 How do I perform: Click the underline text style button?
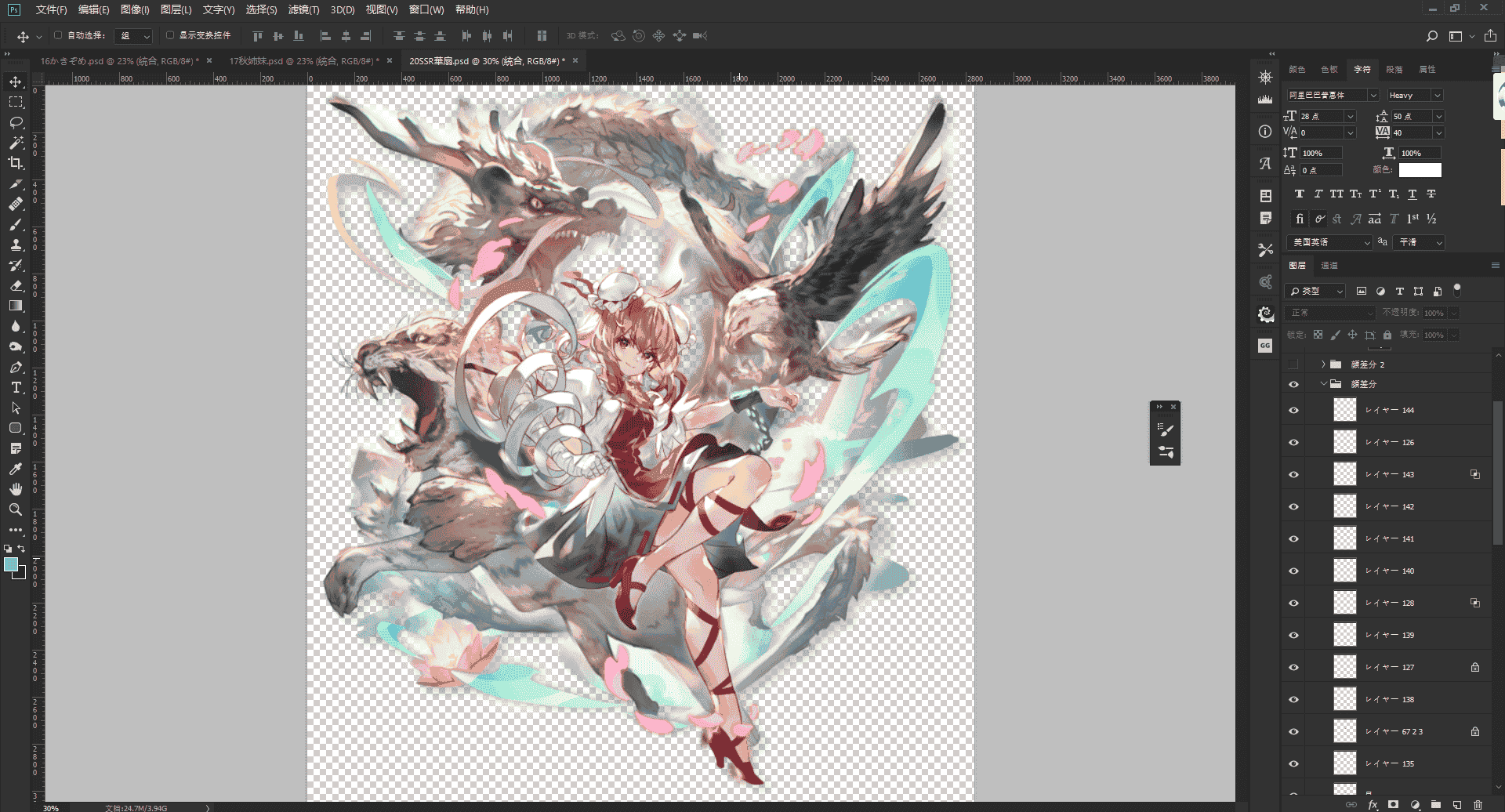pyautogui.click(x=1413, y=194)
